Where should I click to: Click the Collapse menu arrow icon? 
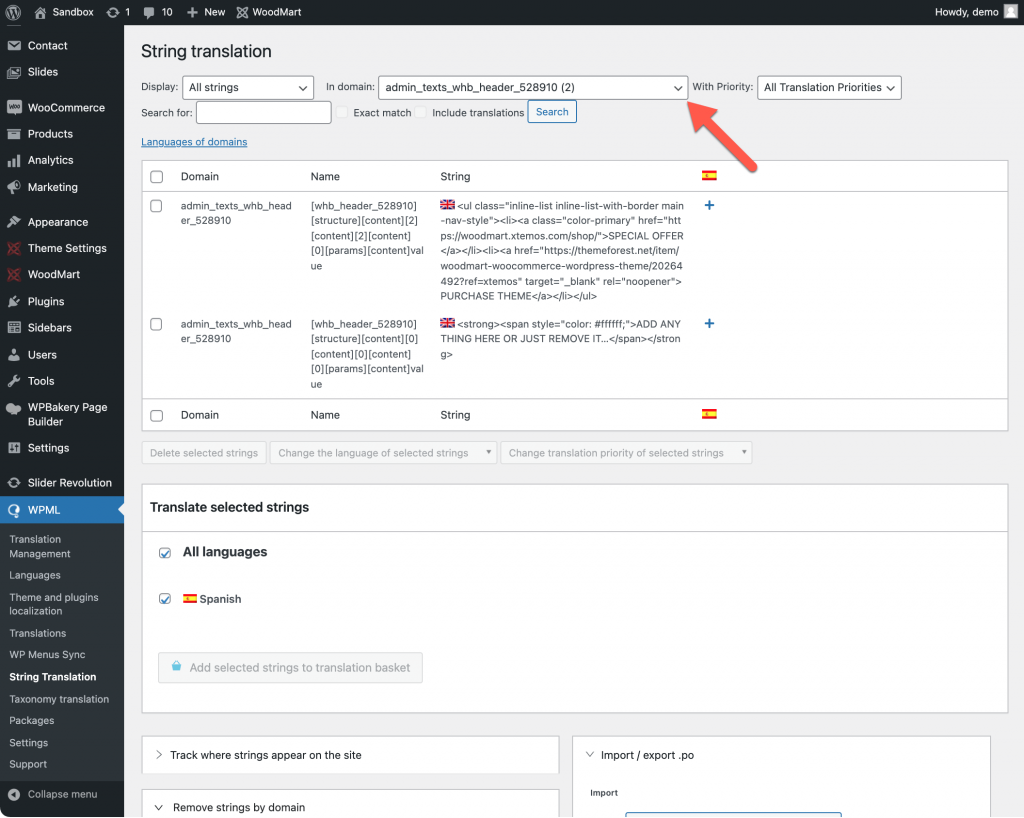[x=14, y=794]
